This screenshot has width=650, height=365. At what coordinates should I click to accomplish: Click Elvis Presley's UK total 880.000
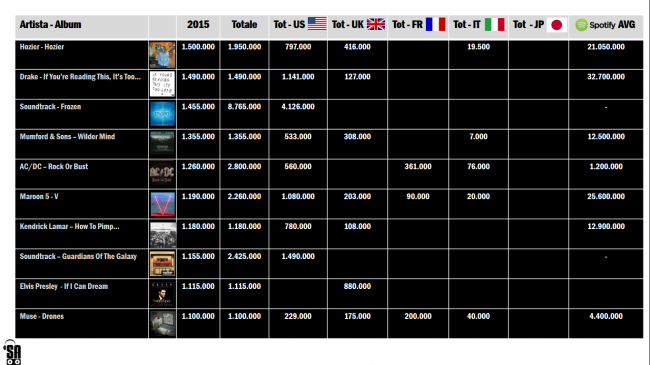(x=357, y=286)
